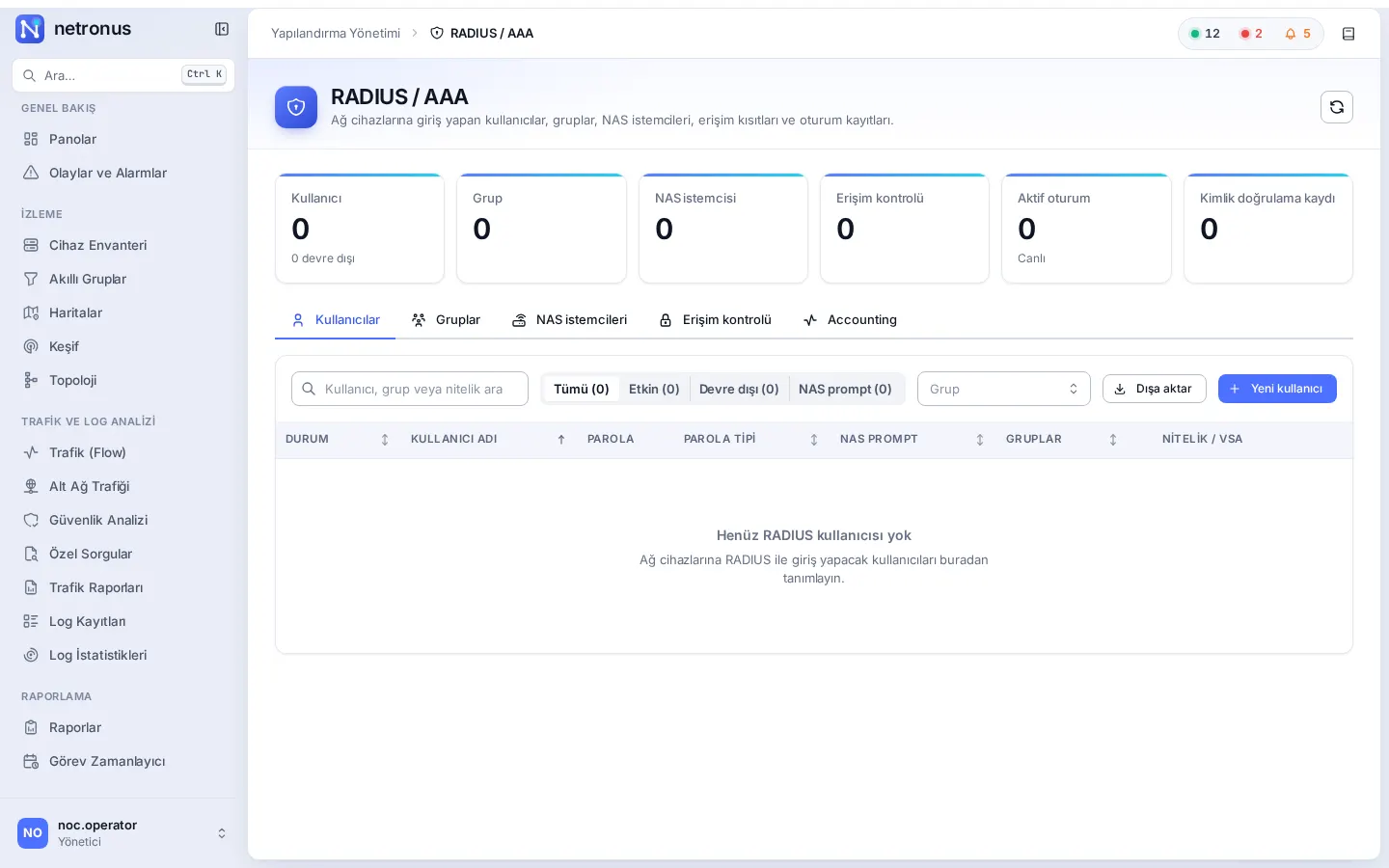Viewport: 1389px width, 868px height.
Task: Click the green status indicator showing 12
Action: [x=1205, y=34]
